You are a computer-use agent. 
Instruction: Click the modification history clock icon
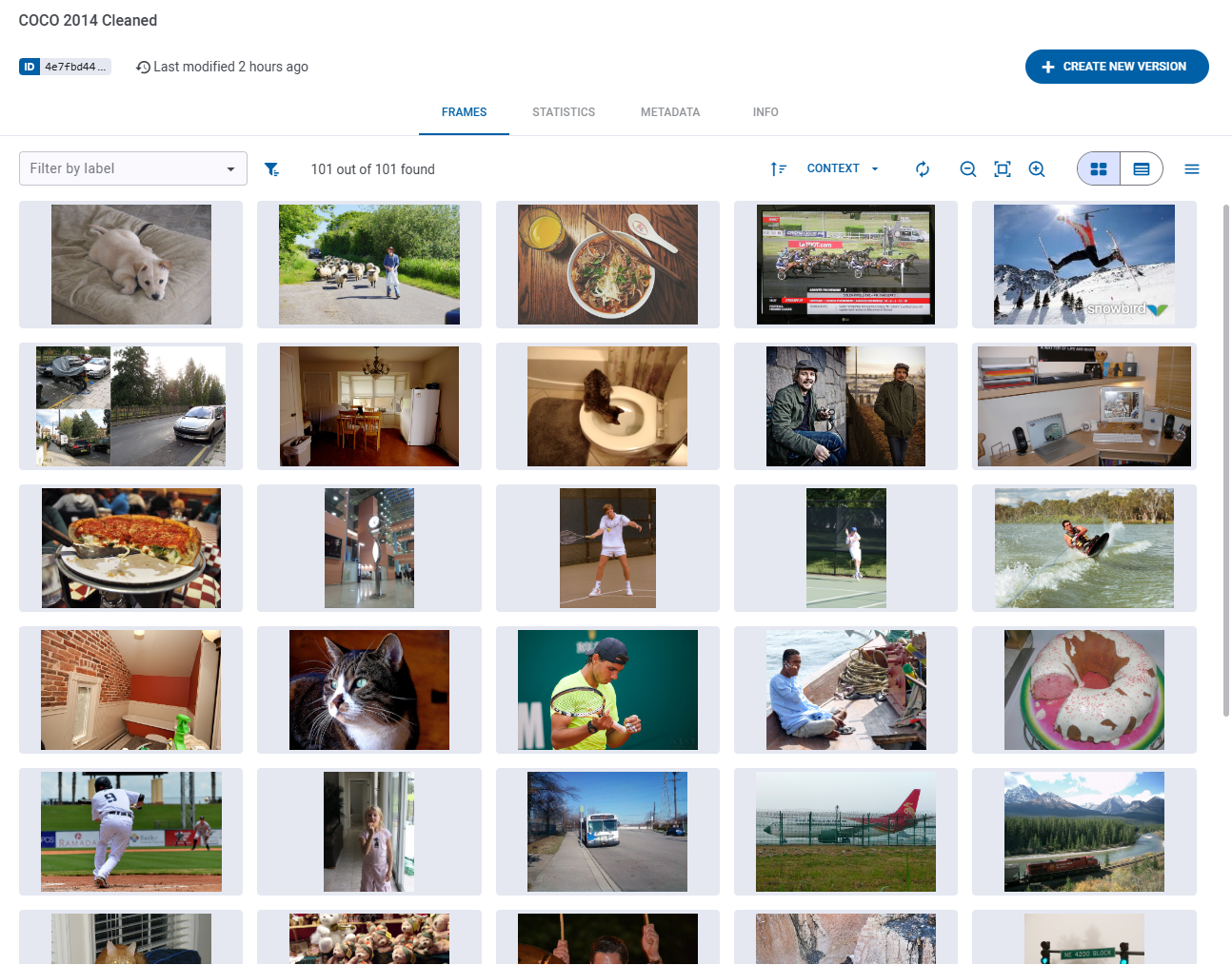[143, 67]
